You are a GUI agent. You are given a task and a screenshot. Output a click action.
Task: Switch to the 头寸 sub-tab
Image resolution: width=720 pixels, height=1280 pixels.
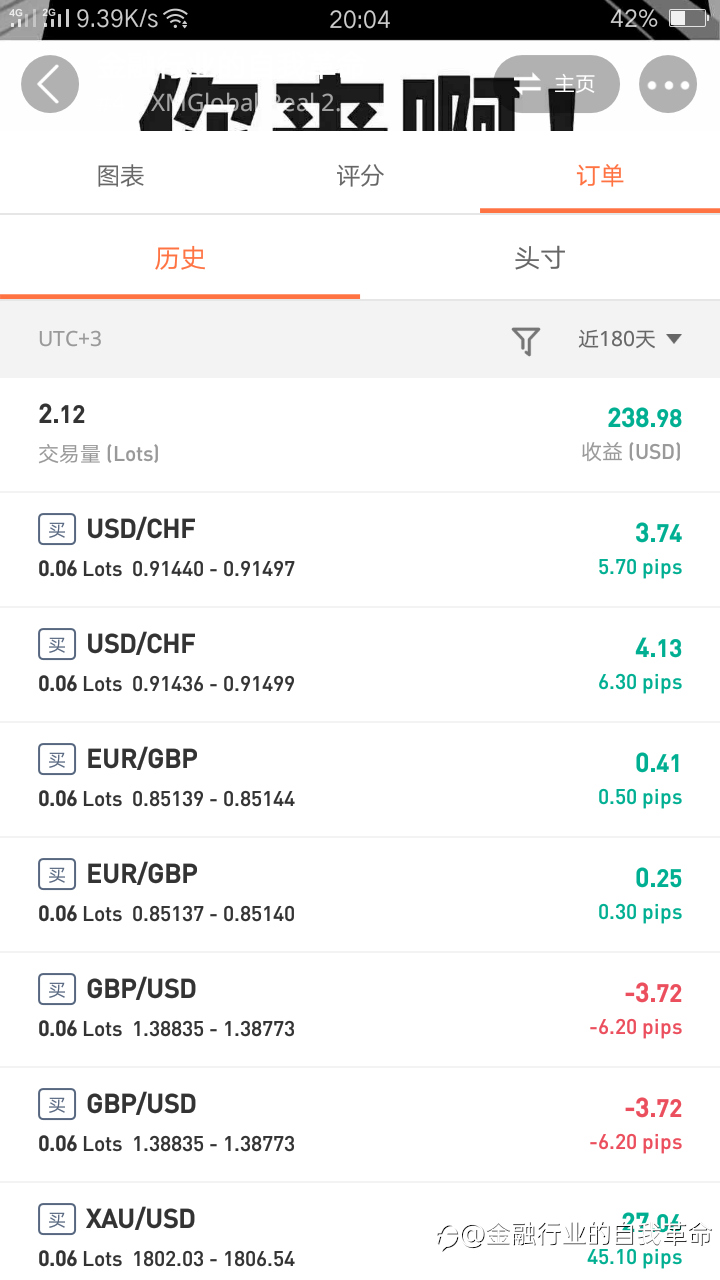tap(540, 258)
